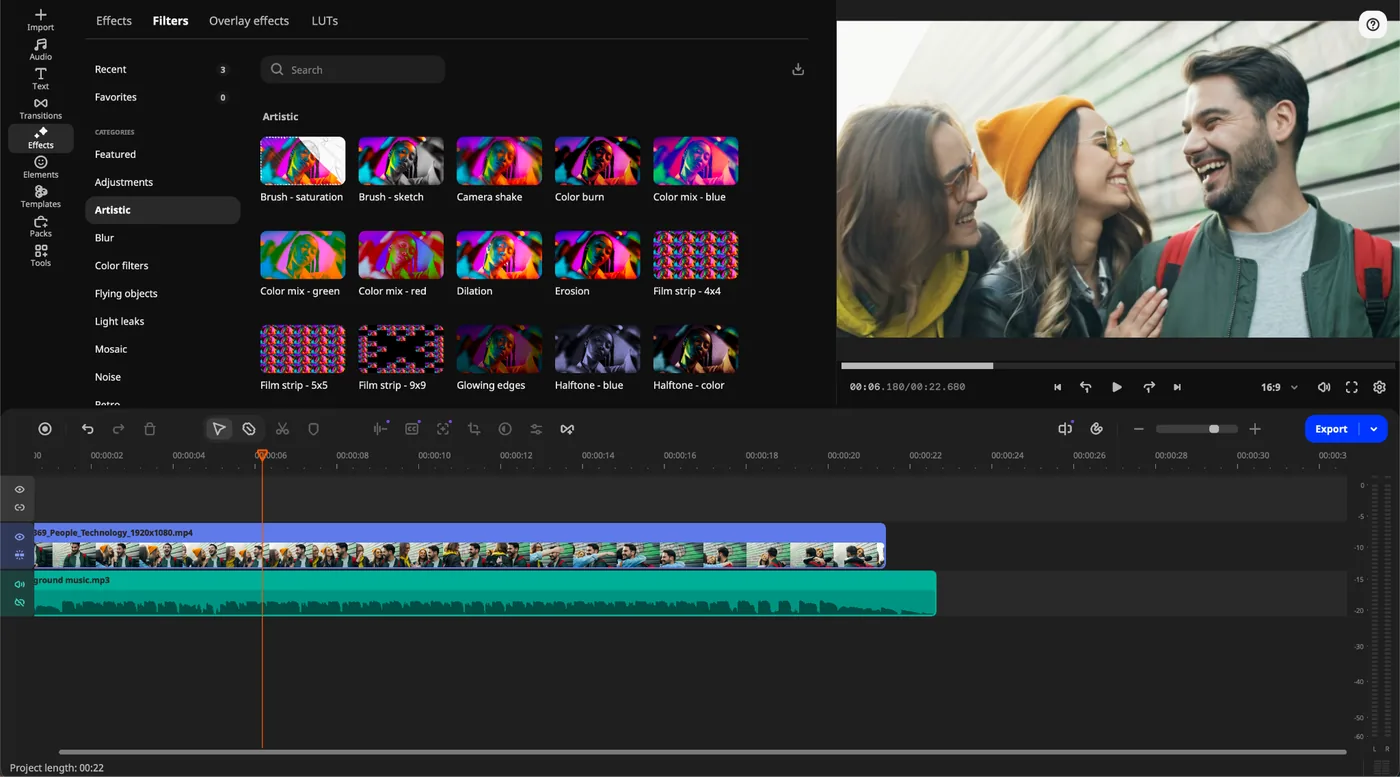This screenshot has height=777, width=1400.
Task: Toggle the unlink icon on the audio track
Action: pyautogui.click(x=19, y=602)
